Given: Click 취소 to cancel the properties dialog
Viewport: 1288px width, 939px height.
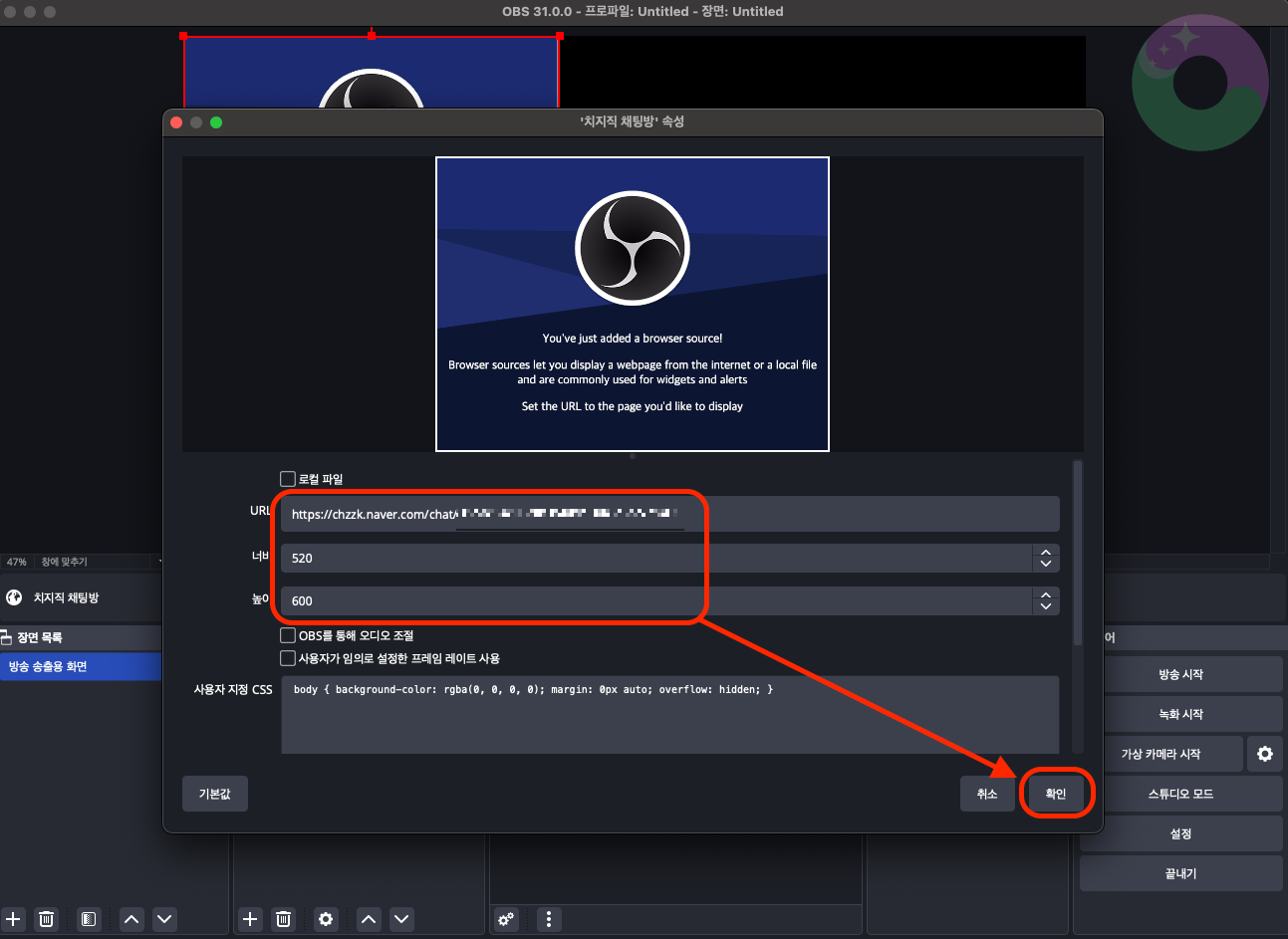Looking at the screenshot, I should click(987, 794).
